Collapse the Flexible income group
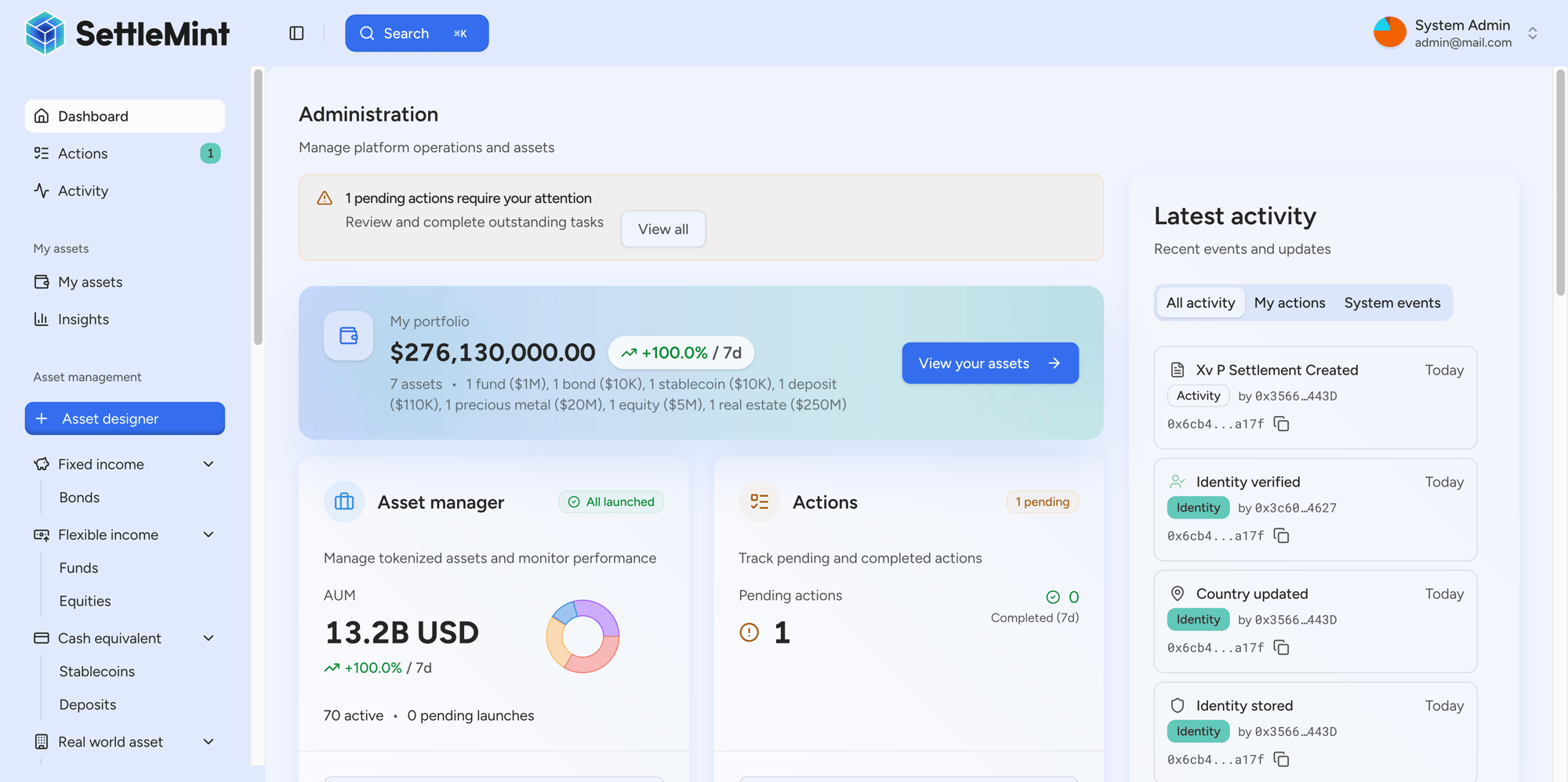The height and width of the screenshot is (782, 1568). (209, 534)
